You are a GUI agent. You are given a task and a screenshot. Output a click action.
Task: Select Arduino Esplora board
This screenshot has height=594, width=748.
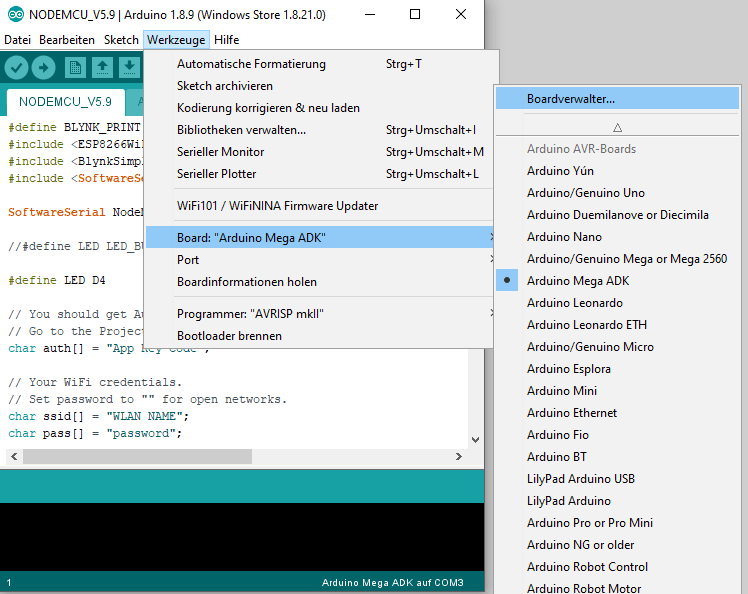coord(617,368)
